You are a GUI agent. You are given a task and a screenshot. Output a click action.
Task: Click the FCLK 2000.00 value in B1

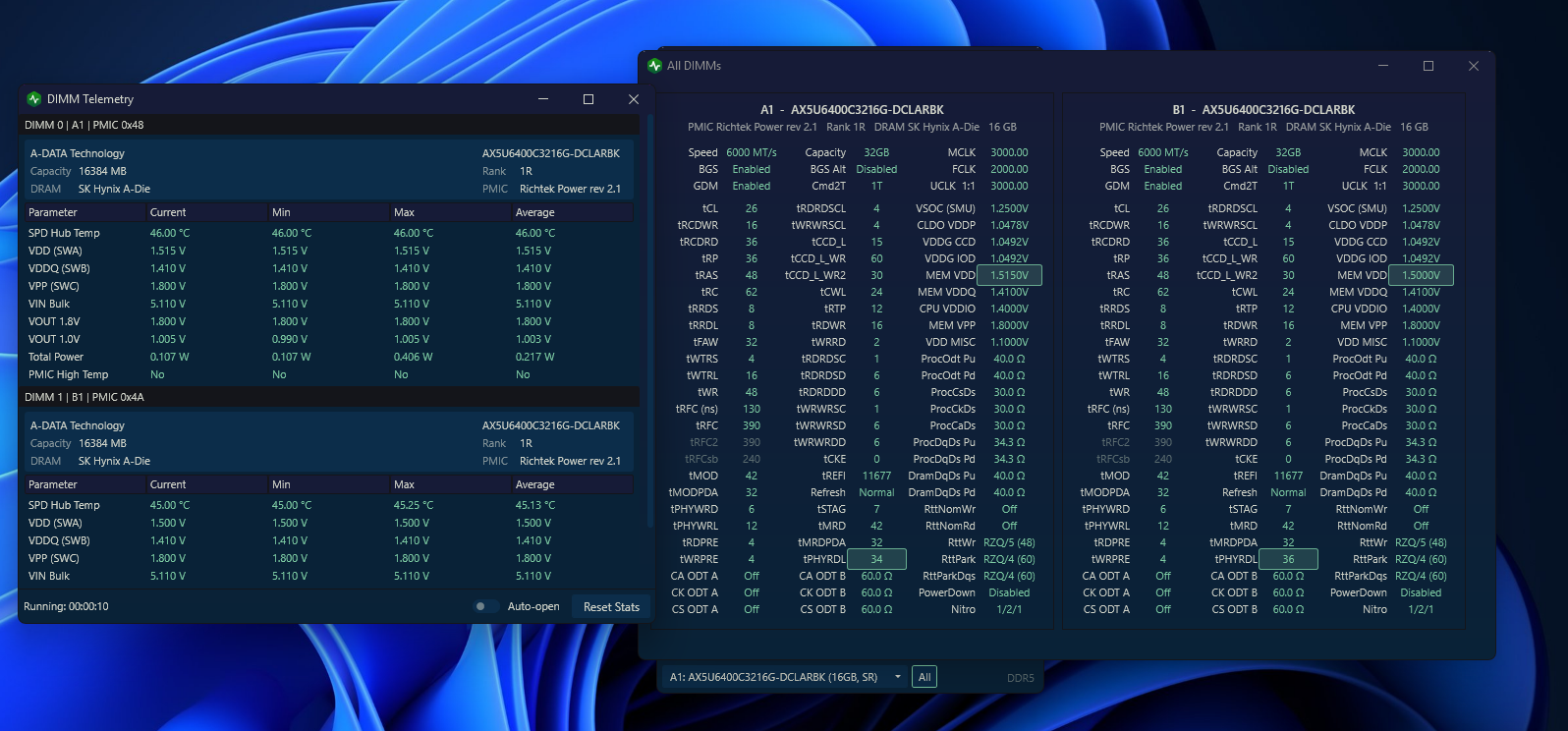1421,169
